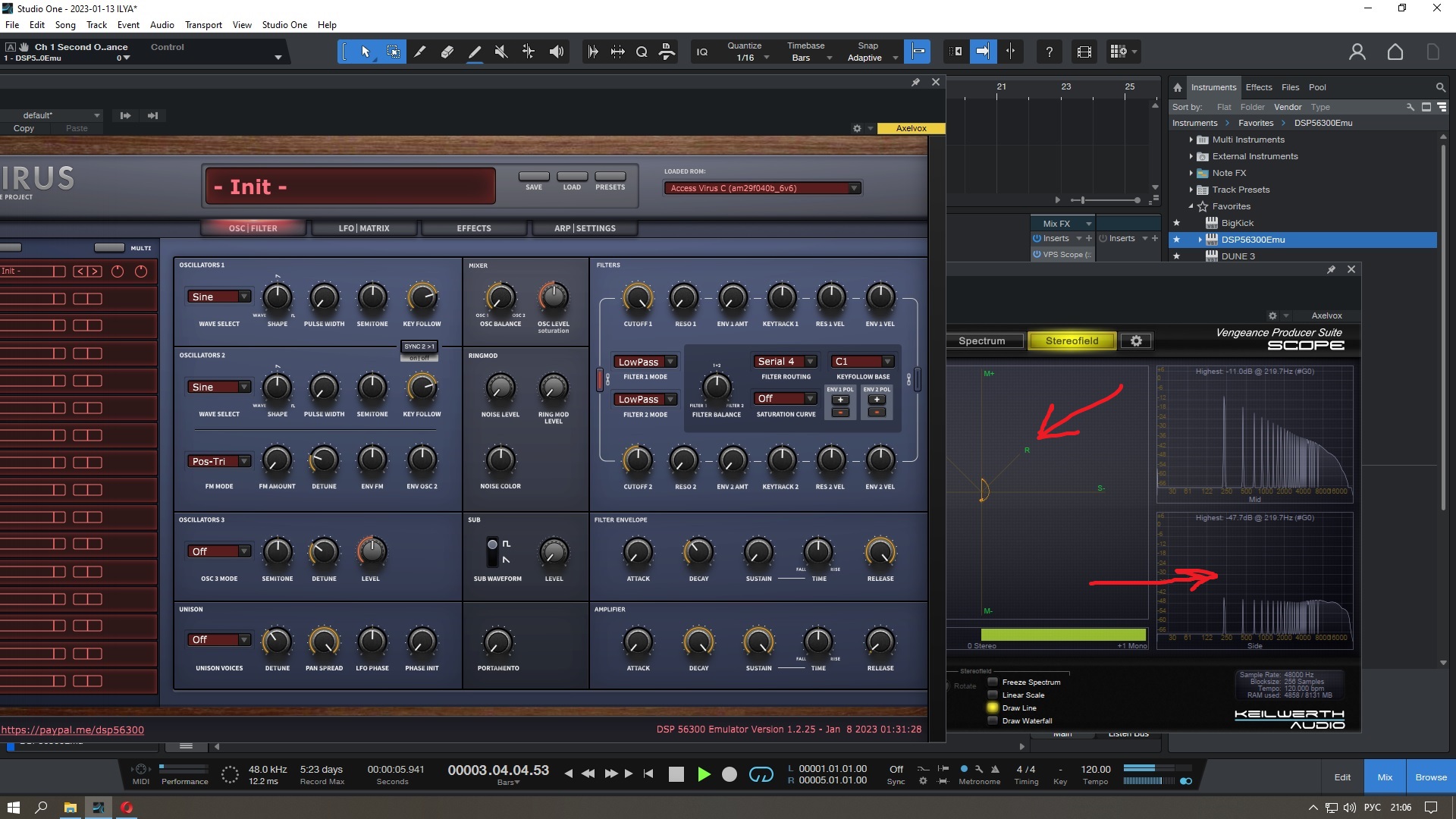Switch to LFO | MATRIX tab
The width and height of the screenshot is (1456, 819).
pos(364,227)
